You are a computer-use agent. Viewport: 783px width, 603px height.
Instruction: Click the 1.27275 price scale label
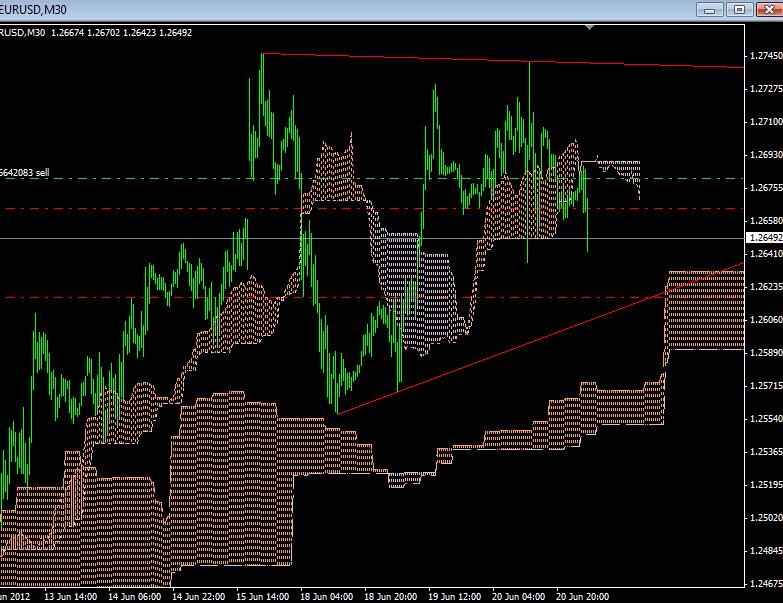766,89
